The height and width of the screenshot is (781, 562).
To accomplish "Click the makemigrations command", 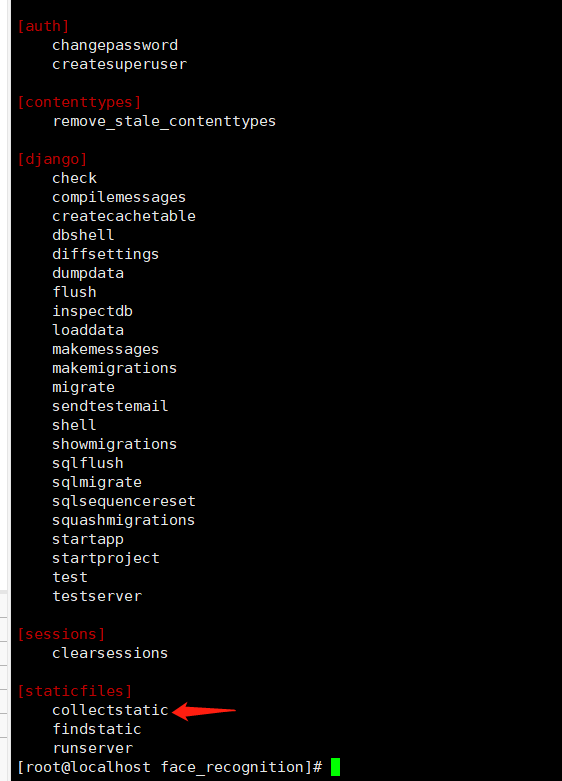I will pyautogui.click(x=115, y=368).
